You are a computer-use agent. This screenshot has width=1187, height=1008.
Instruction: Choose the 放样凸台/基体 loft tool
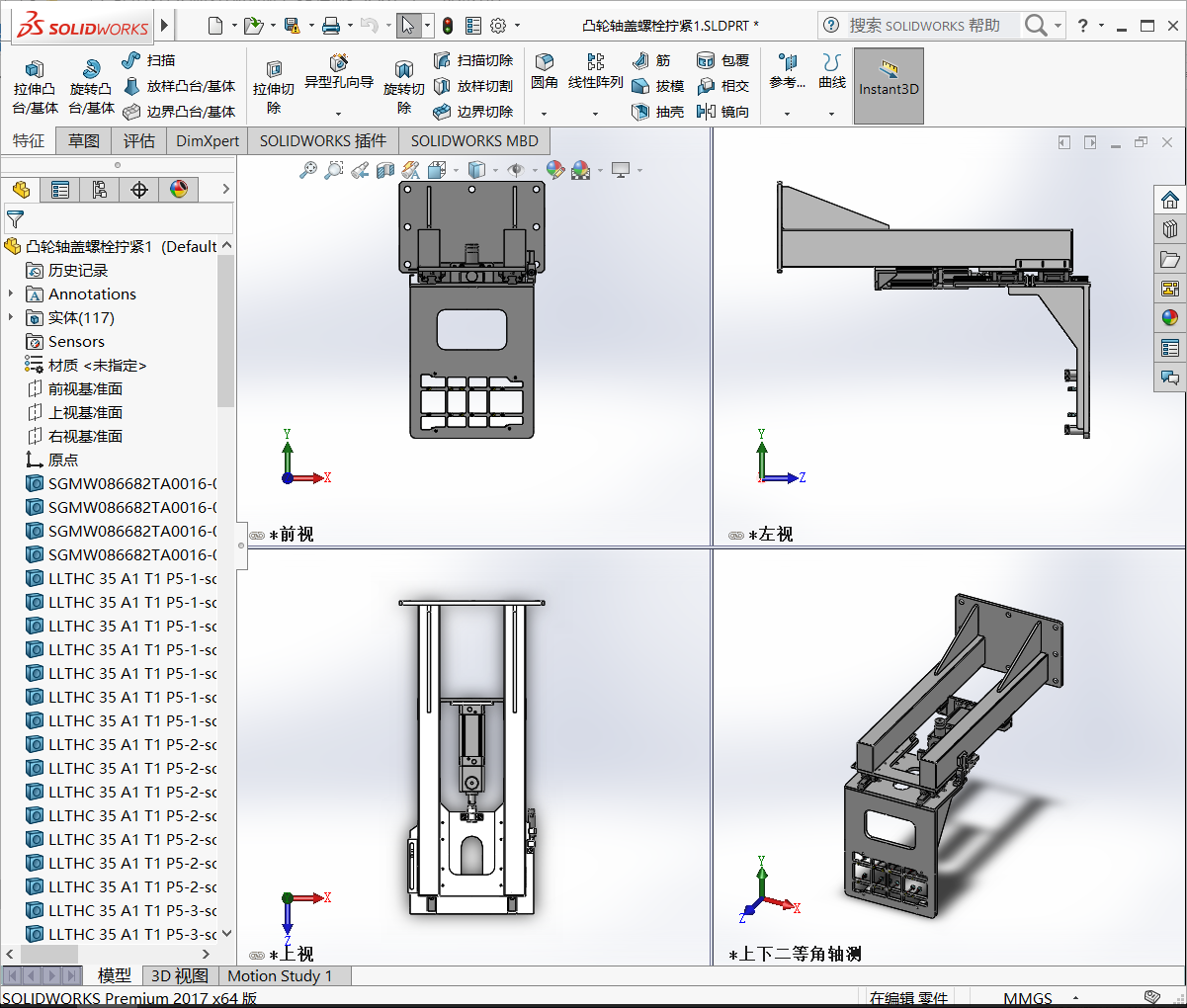[179, 86]
